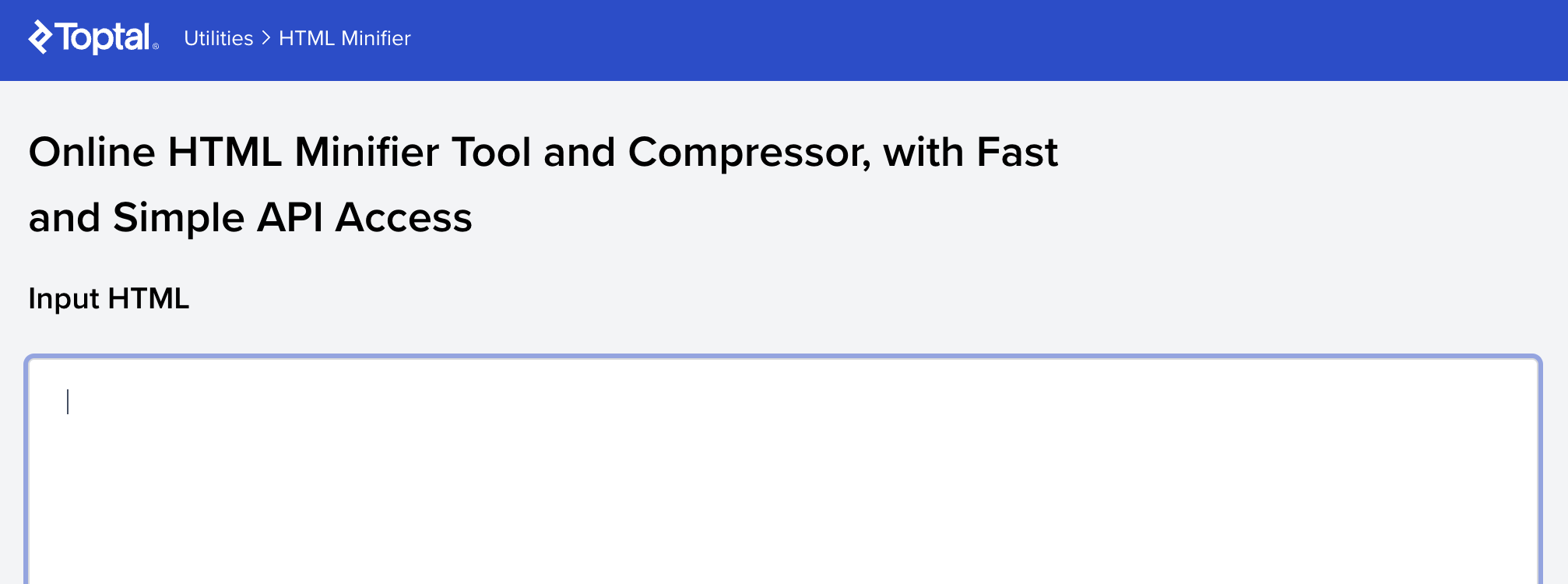Click the word Online in the page title
1568x584 pixels.
[x=92, y=152]
